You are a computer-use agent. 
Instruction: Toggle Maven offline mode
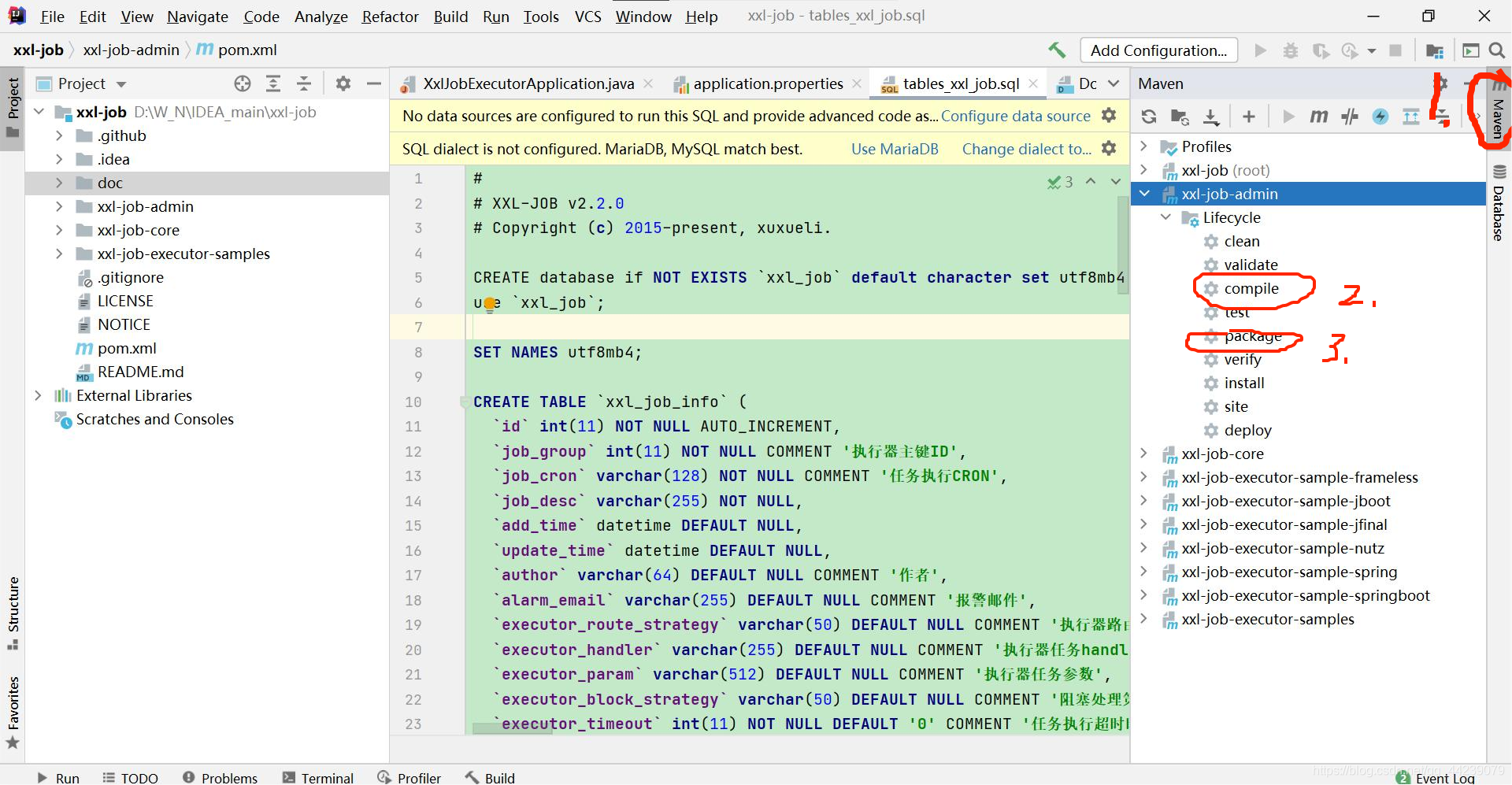click(1350, 117)
